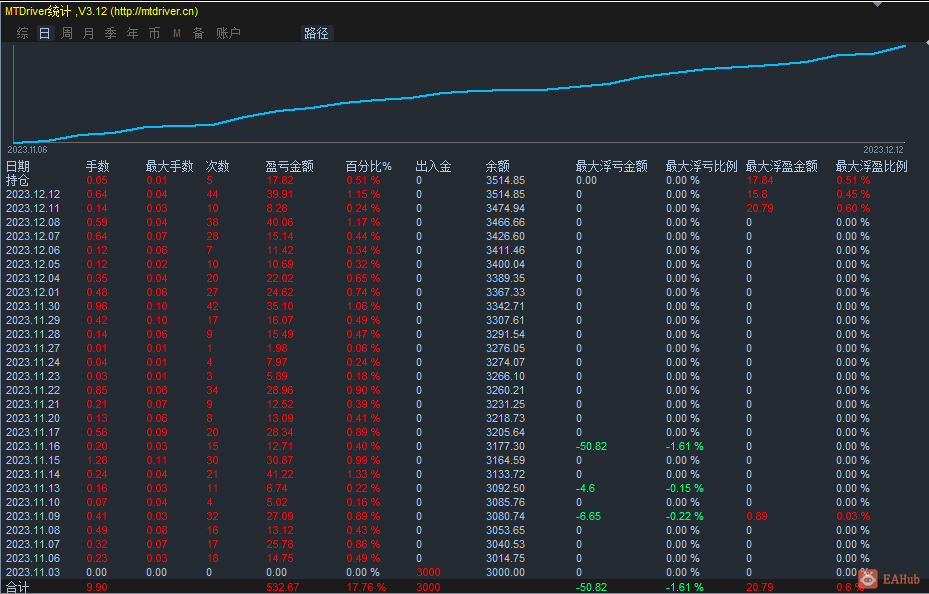Click the -4.6 floating loss value
Image resolution: width=929 pixels, height=594 pixels.
(x=585, y=488)
